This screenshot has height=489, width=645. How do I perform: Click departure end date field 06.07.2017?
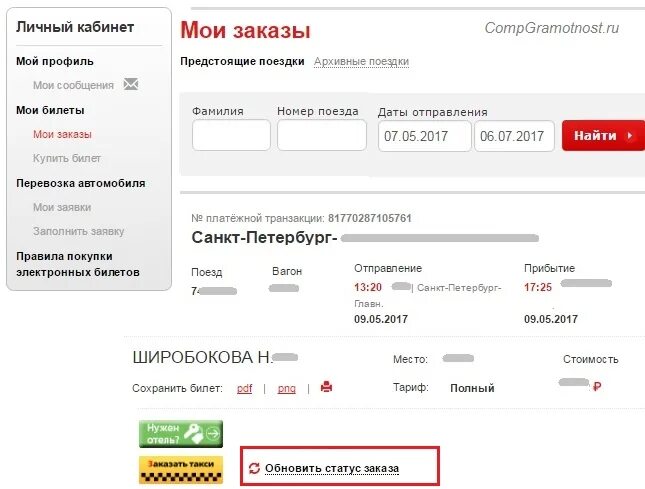[x=514, y=136]
